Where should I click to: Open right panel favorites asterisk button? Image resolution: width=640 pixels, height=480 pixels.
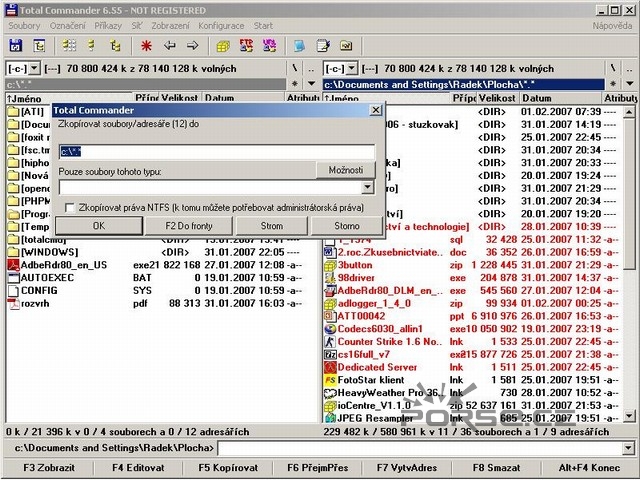(613, 84)
